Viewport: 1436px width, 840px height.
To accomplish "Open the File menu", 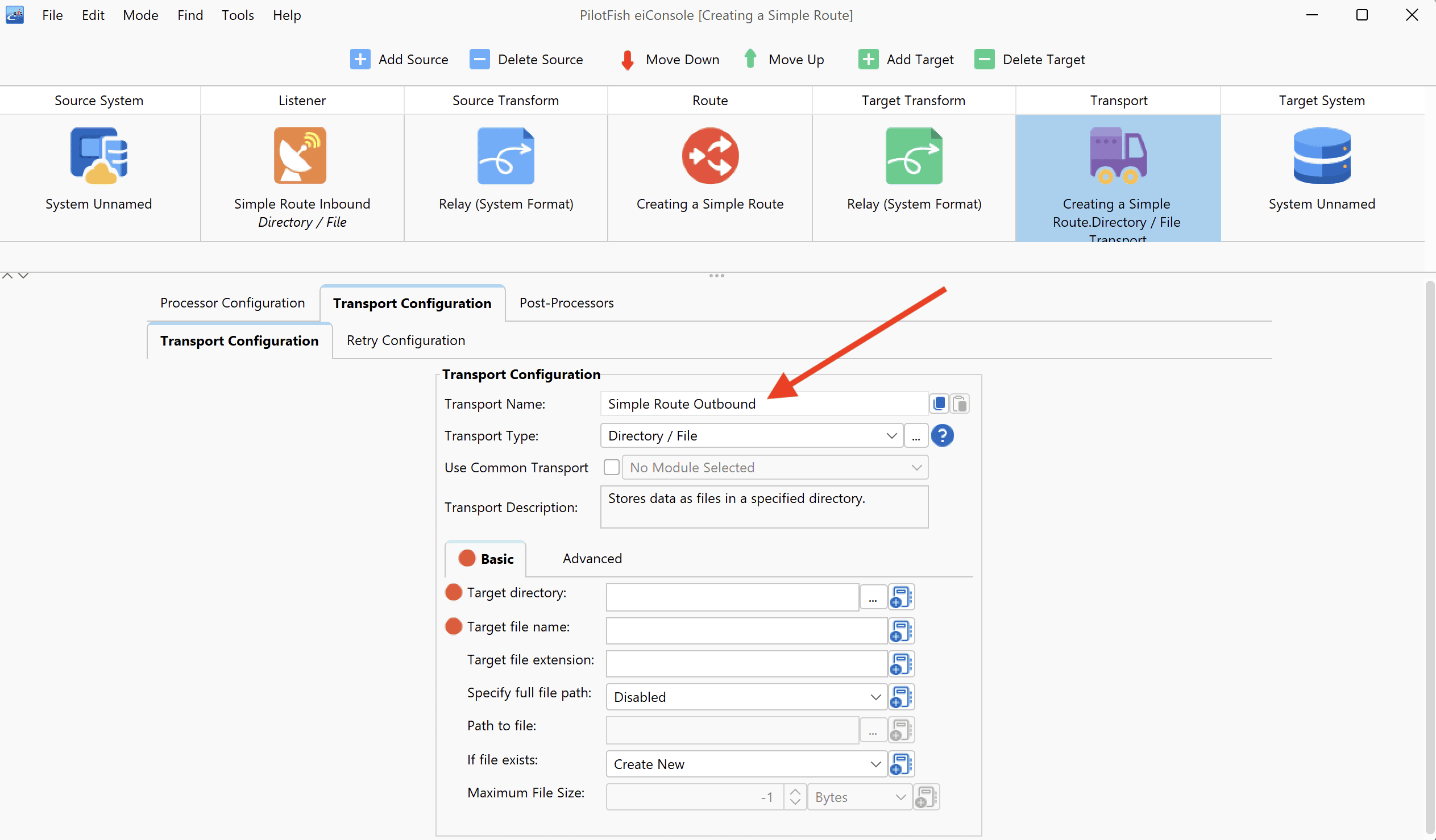I will (52, 15).
